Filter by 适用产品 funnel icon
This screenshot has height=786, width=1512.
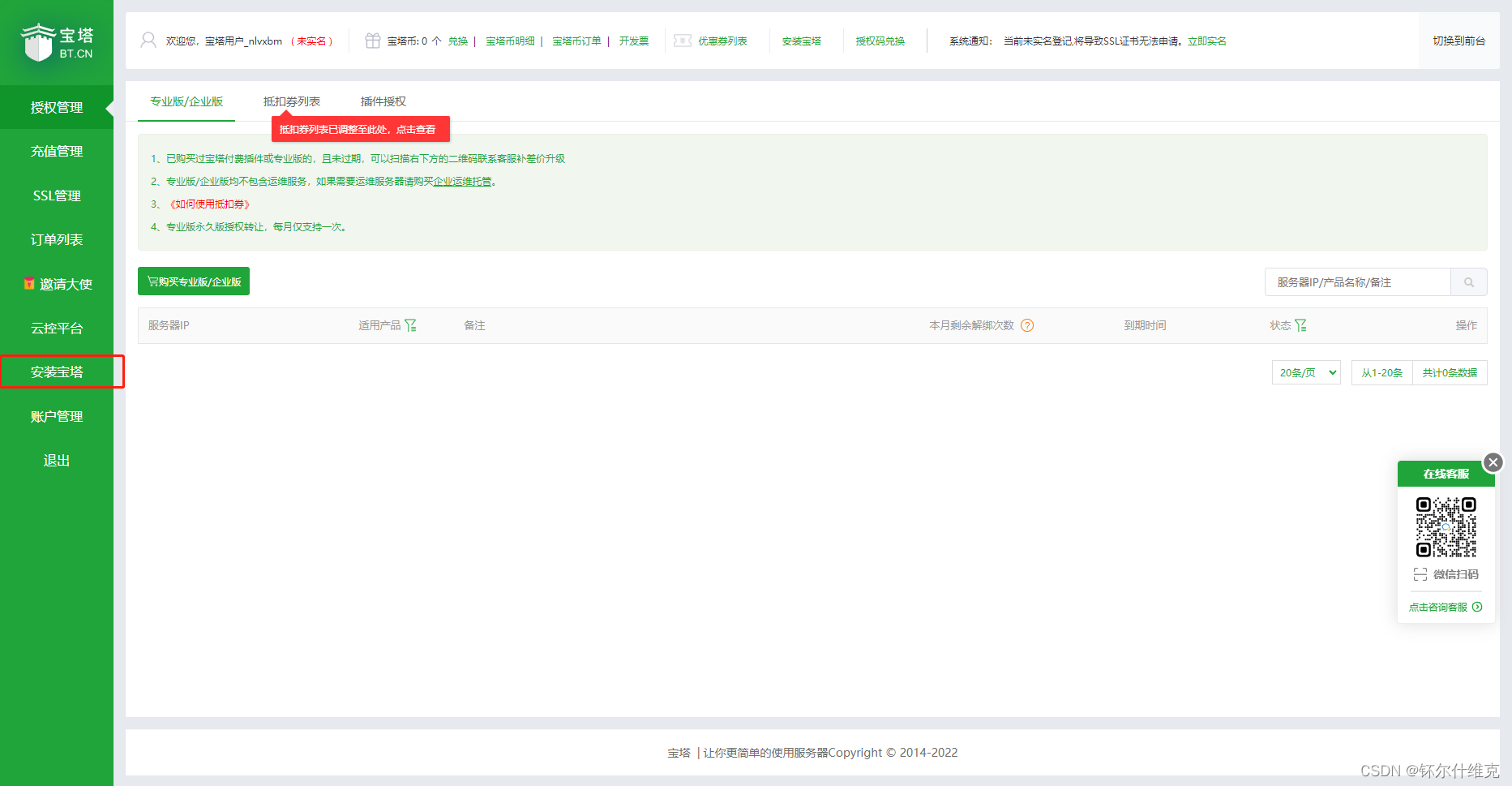coord(410,325)
